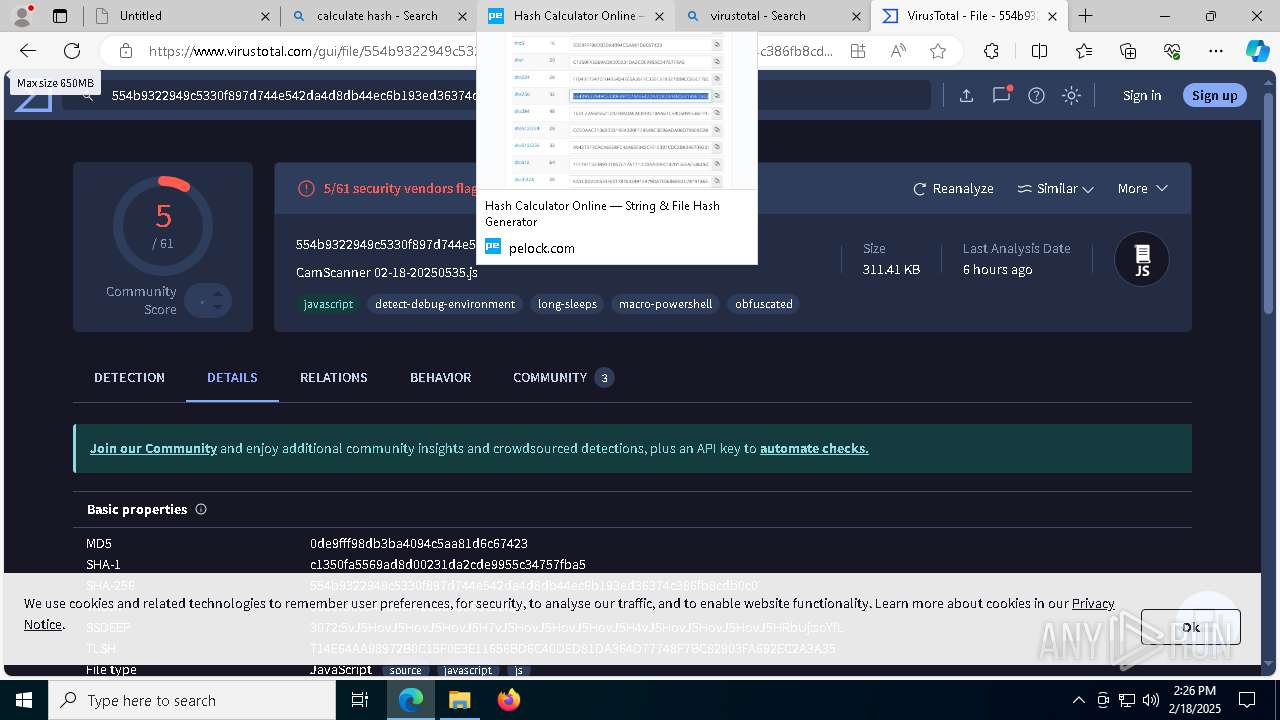Click the MD5 hash value
Screen dimensions: 1280x720
pos(418,544)
